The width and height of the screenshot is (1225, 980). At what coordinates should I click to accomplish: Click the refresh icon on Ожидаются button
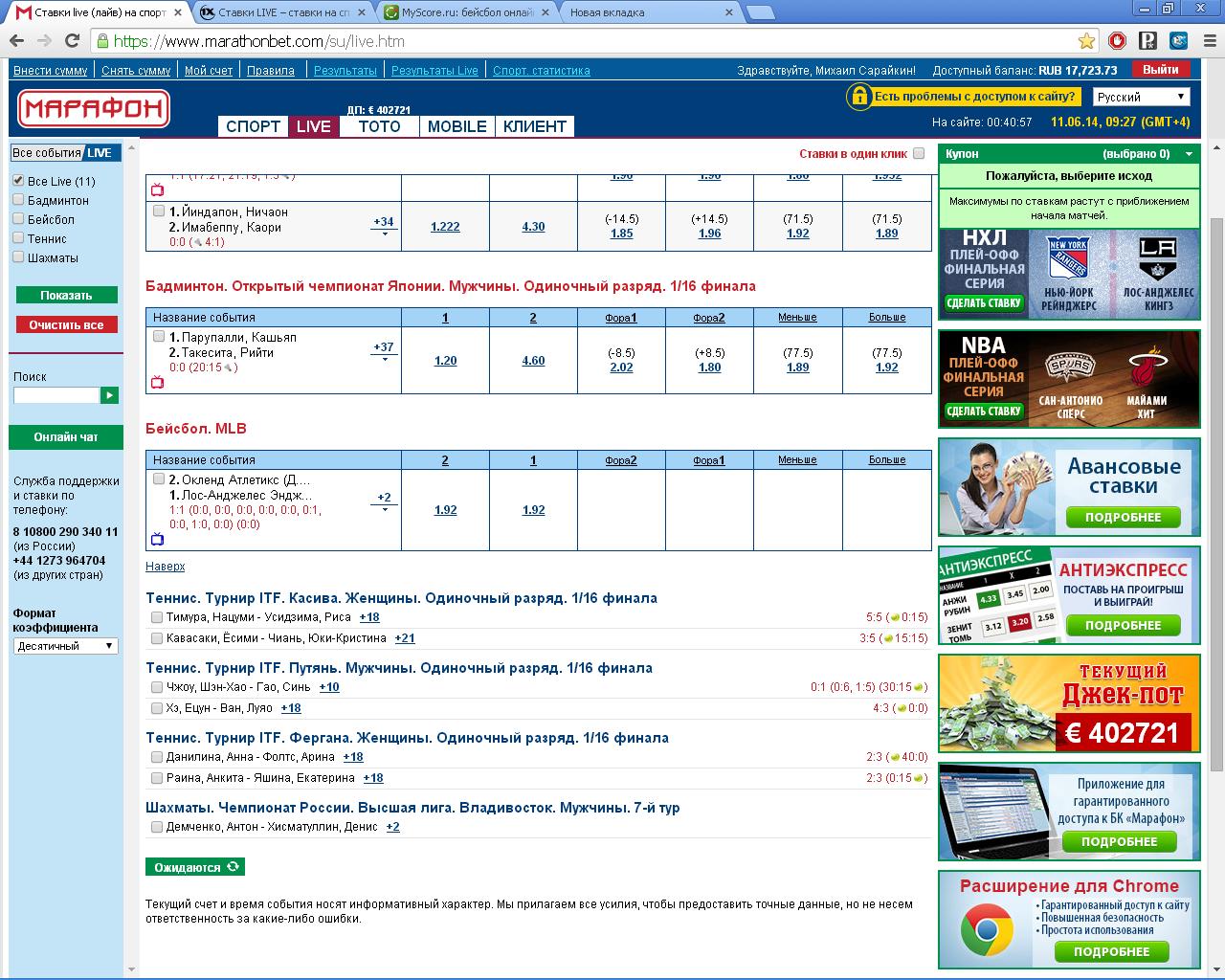(233, 867)
